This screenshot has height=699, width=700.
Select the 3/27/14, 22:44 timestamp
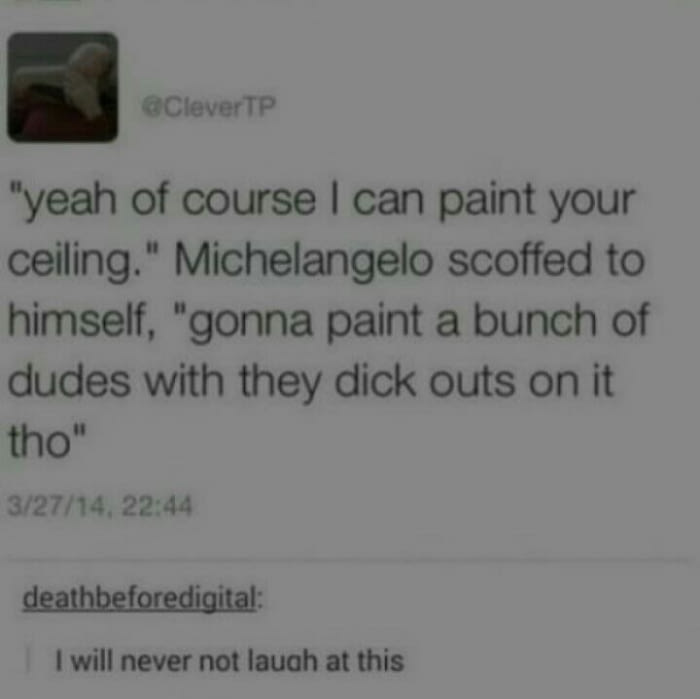tap(100, 506)
